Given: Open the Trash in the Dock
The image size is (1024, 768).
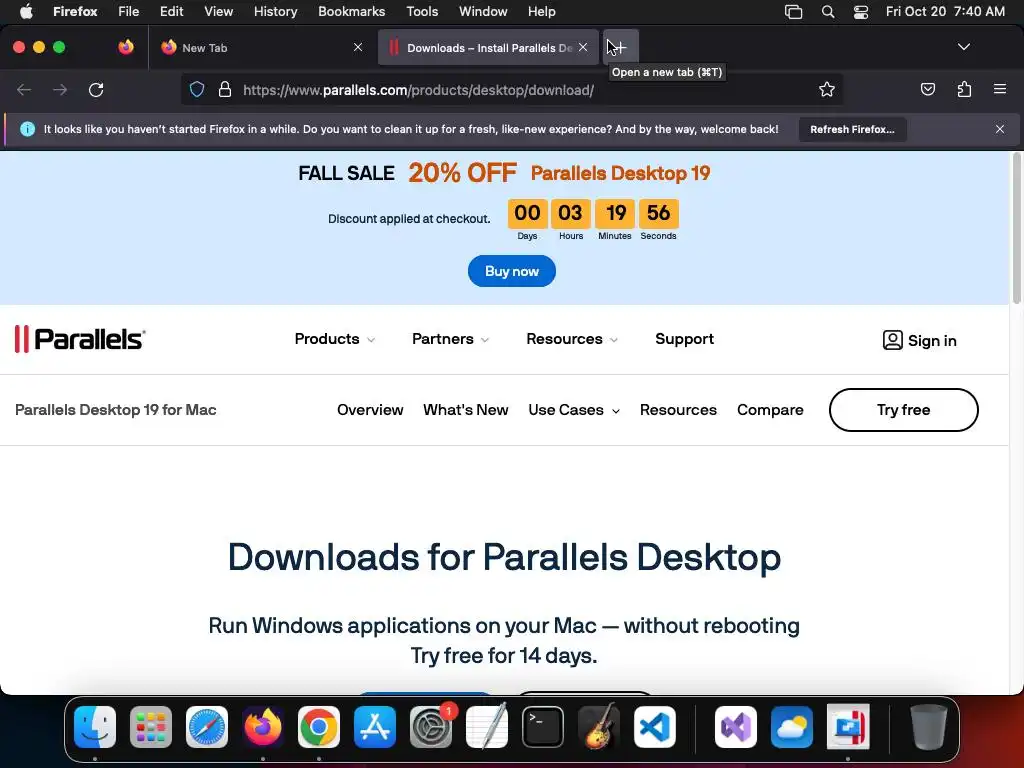Looking at the screenshot, I should 929,727.
